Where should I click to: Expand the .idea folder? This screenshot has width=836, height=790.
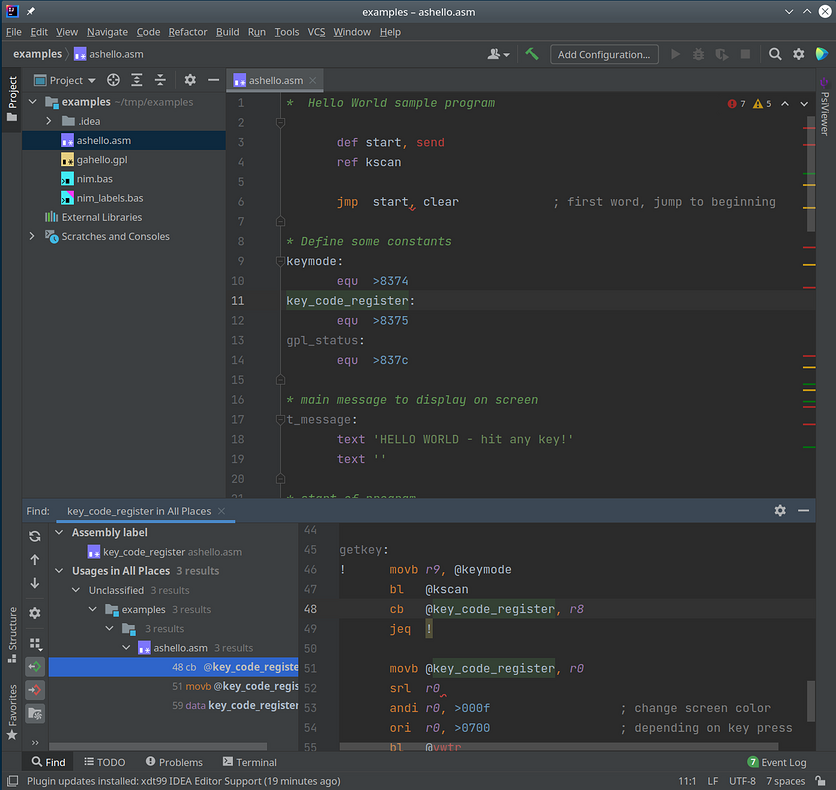pos(49,121)
